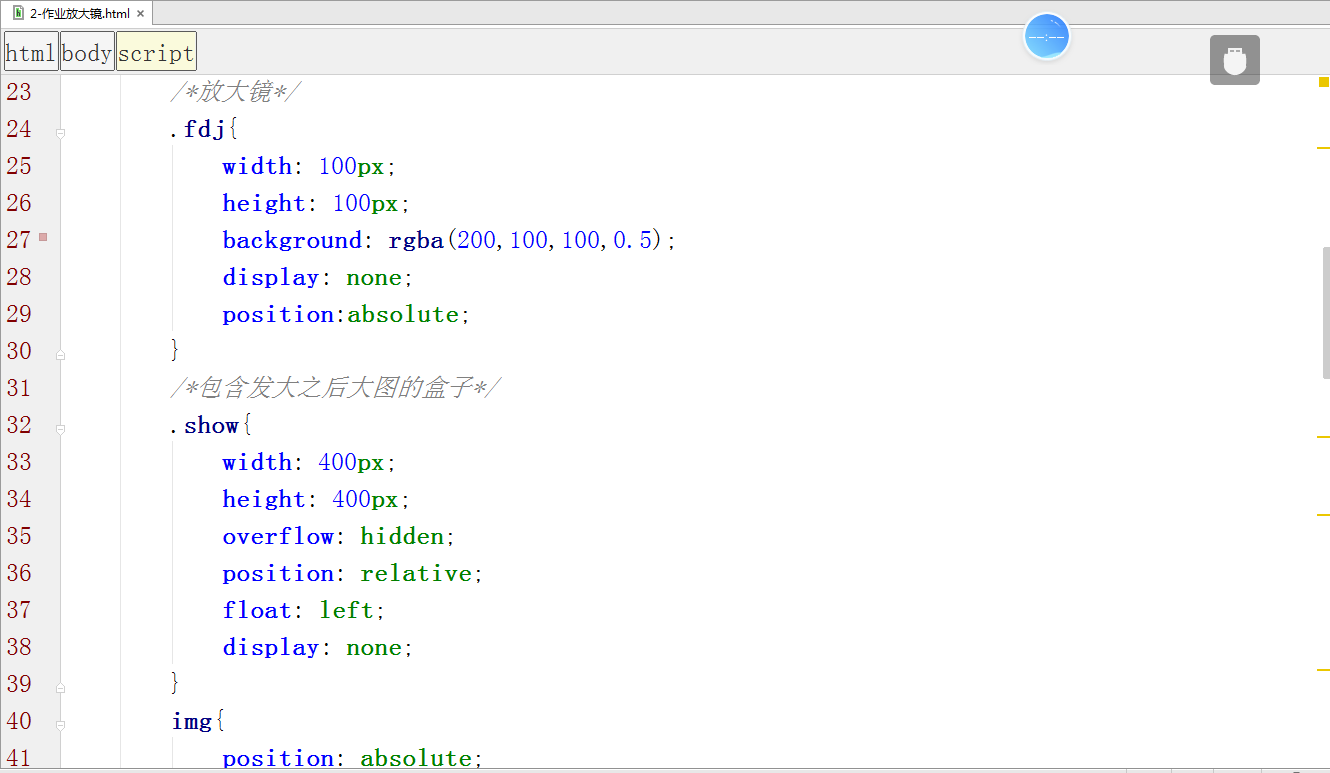Close the 2-作业放大镜.html tab

[140, 15]
